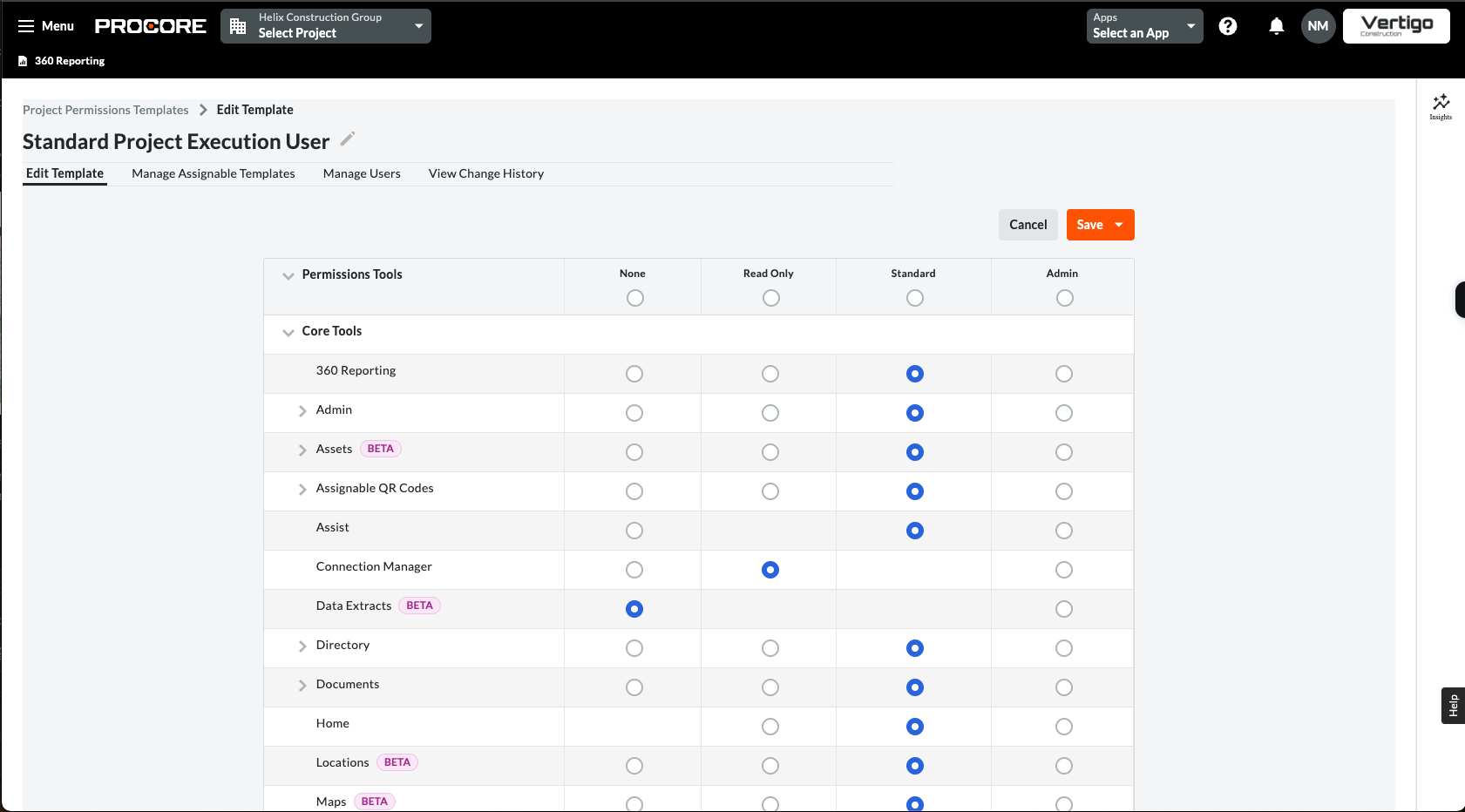Click the Procore logo
Viewport: 1465px width, 812px height.
coord(151,26)
